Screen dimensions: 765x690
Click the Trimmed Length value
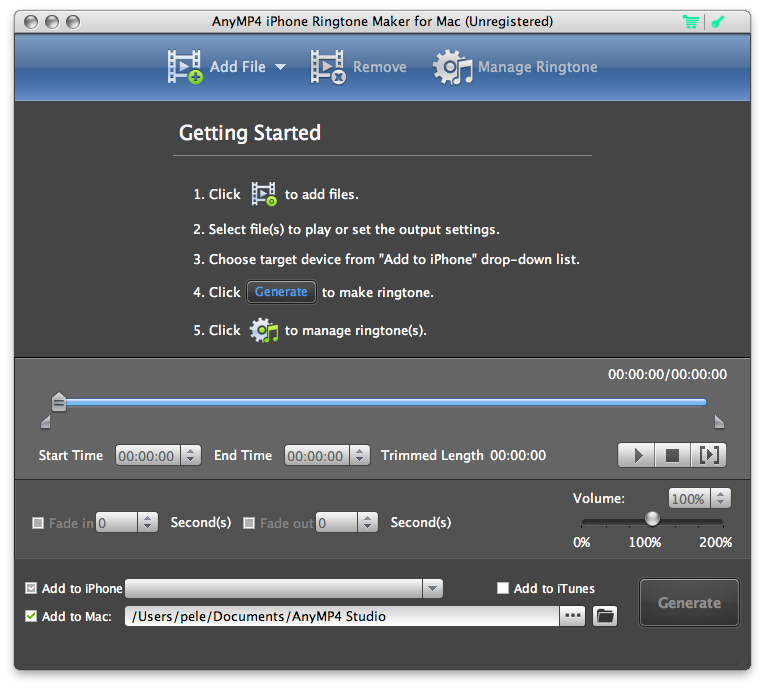point(518,455)
